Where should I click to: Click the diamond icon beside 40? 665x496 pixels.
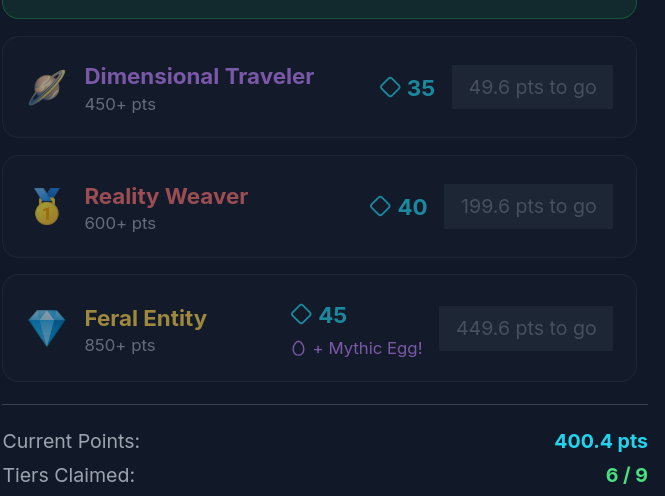coord(380,206)
